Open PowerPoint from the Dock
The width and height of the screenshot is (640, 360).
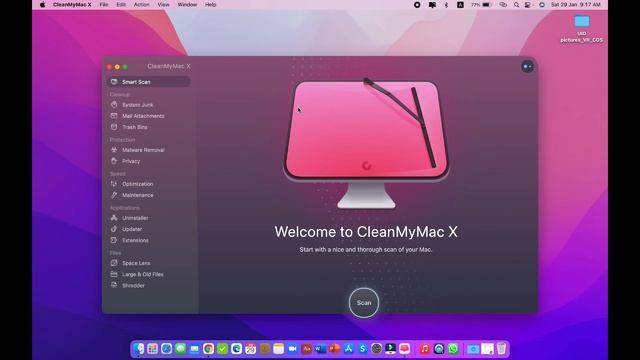click(x=334, y=349)
